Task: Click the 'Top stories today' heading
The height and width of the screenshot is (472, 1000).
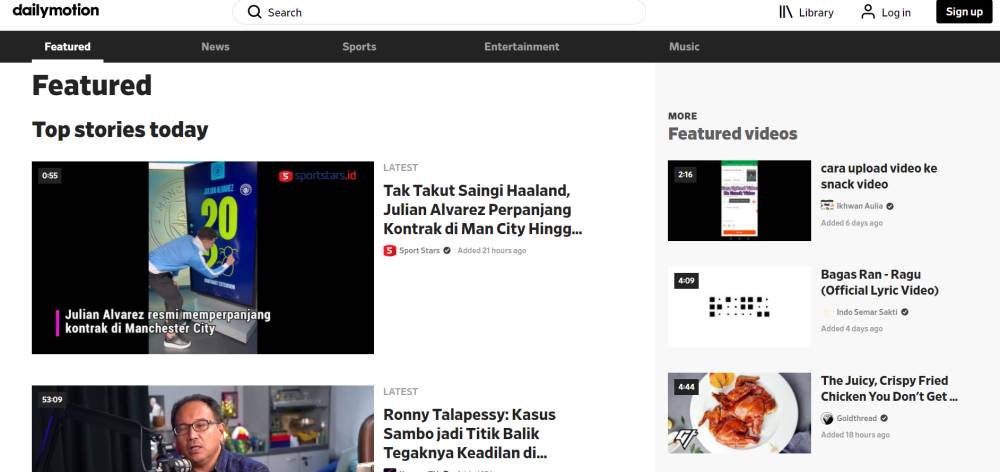Action: tap(120, 129)
